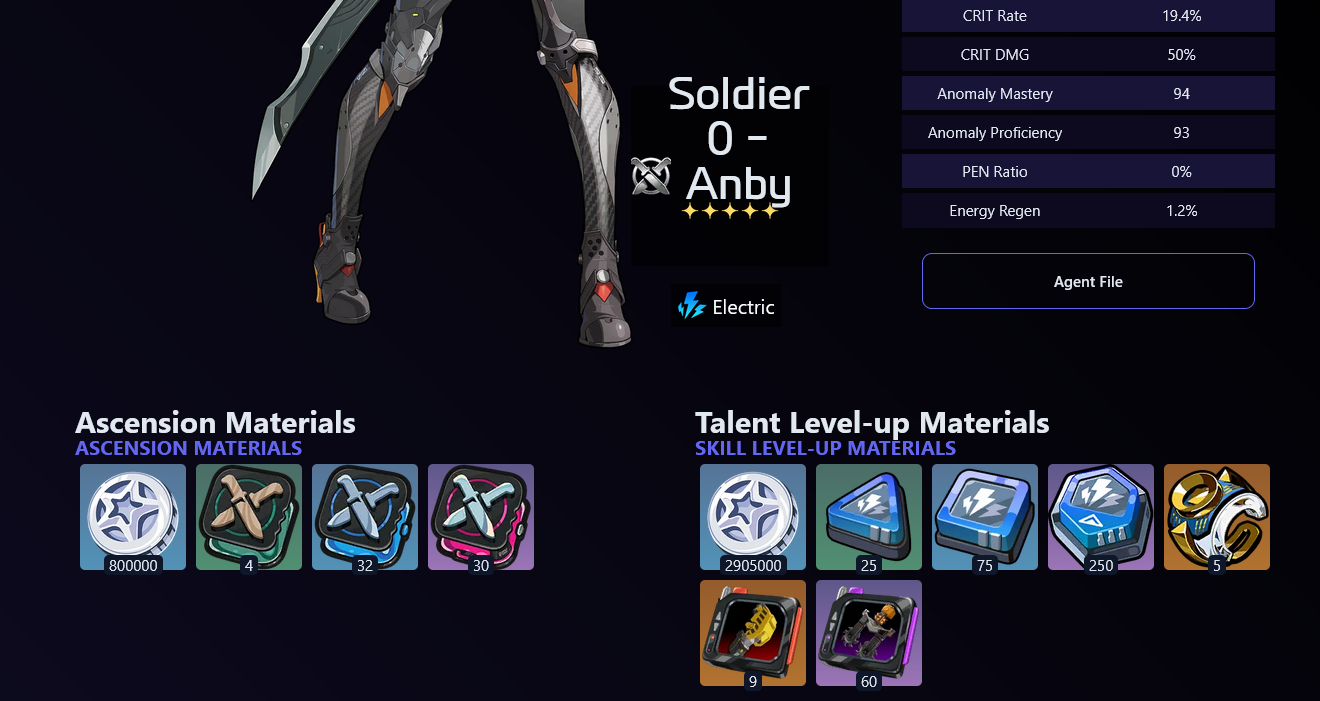The image size is (1320, 701).
Task: Select the pink crossed-daggers material showing 30
Action: tap(481, 517)
